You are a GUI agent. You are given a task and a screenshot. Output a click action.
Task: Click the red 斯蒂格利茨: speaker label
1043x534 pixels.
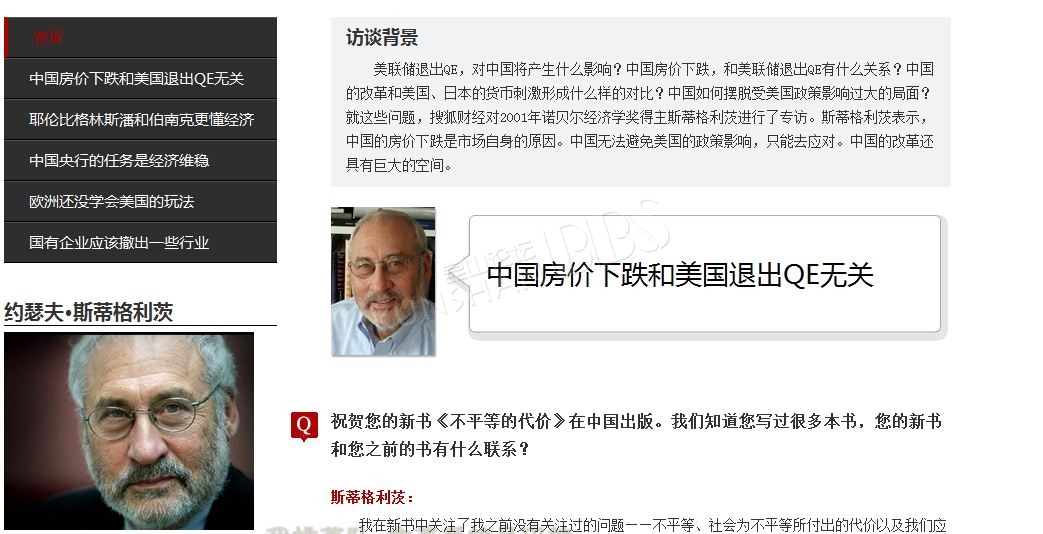pyautogui.click(x=372, y=497)
